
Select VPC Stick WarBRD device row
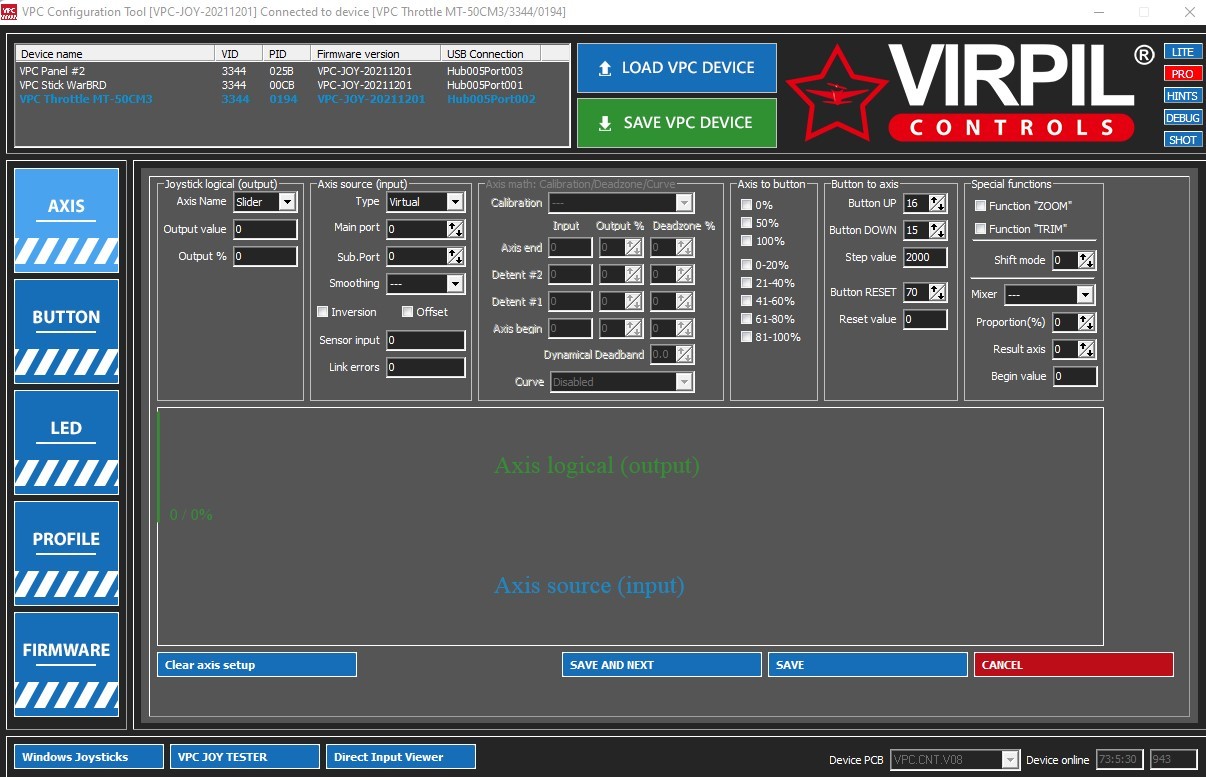coord(292,85)
